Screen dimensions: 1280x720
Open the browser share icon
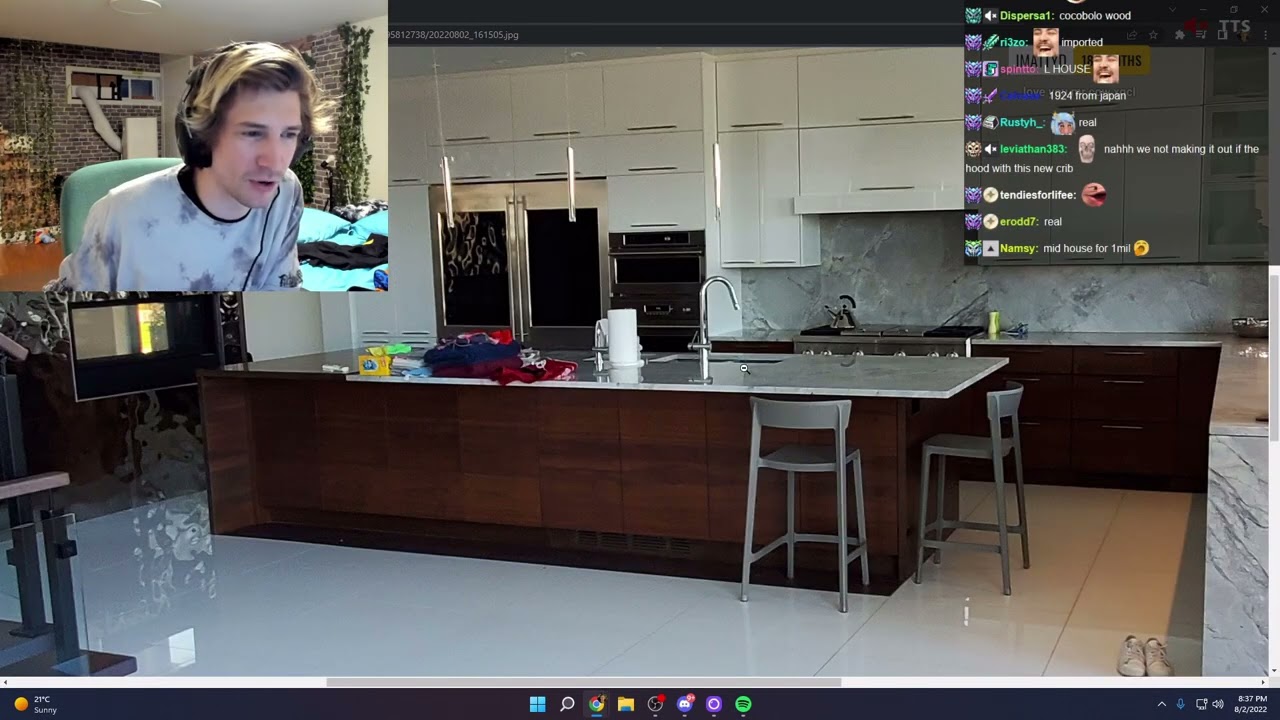pyautogui.click(x=1131, y=35)
